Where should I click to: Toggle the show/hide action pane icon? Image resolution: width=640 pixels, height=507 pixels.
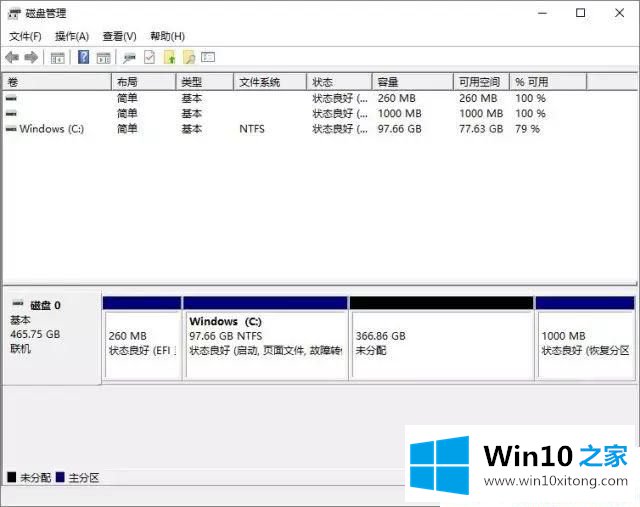103,58
